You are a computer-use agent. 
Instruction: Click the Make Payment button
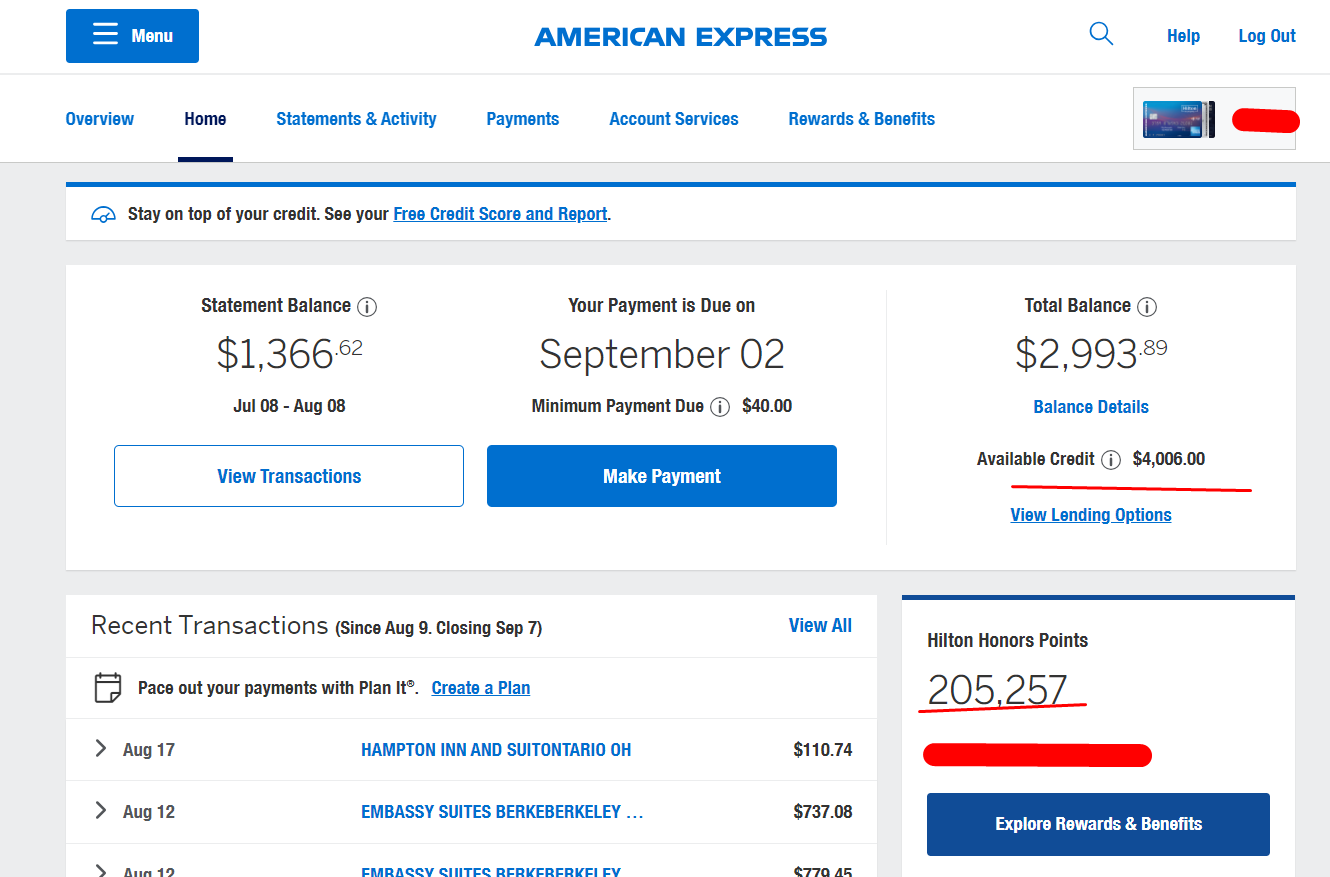click(662, 476)
